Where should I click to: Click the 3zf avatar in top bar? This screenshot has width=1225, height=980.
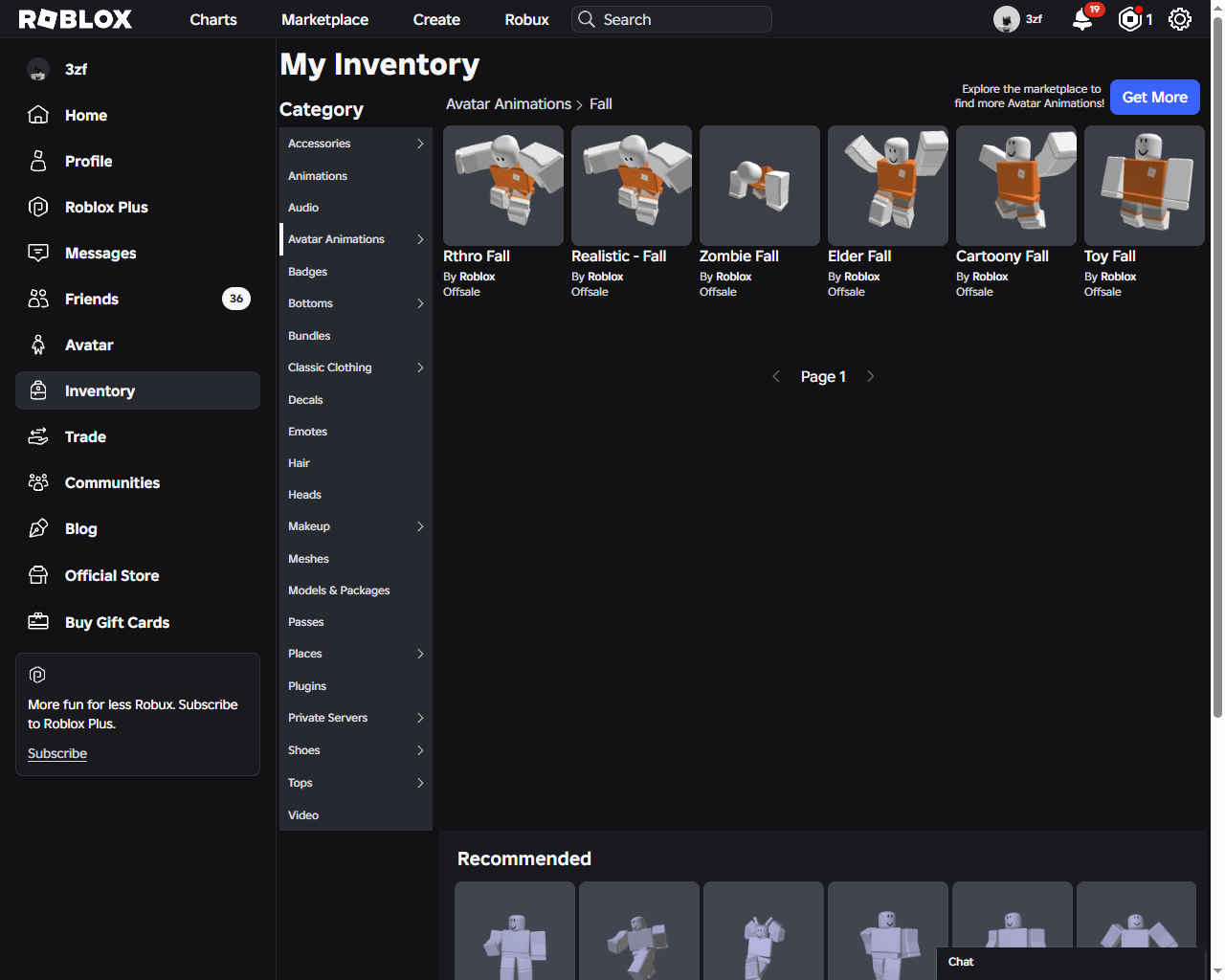point(1007,19)
